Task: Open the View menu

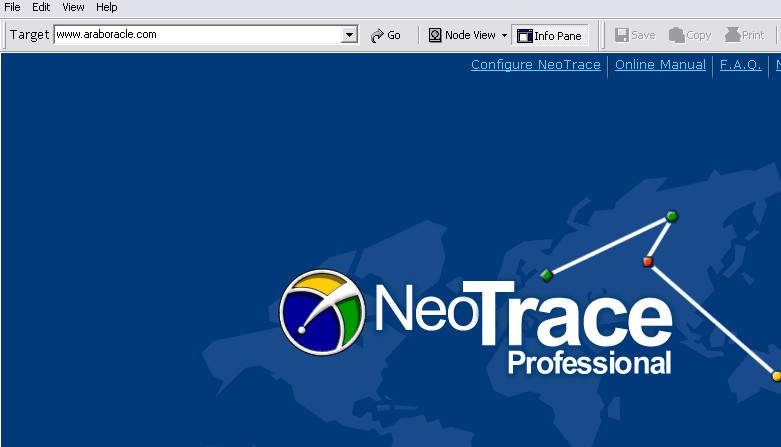Action: tap(73, 7)
